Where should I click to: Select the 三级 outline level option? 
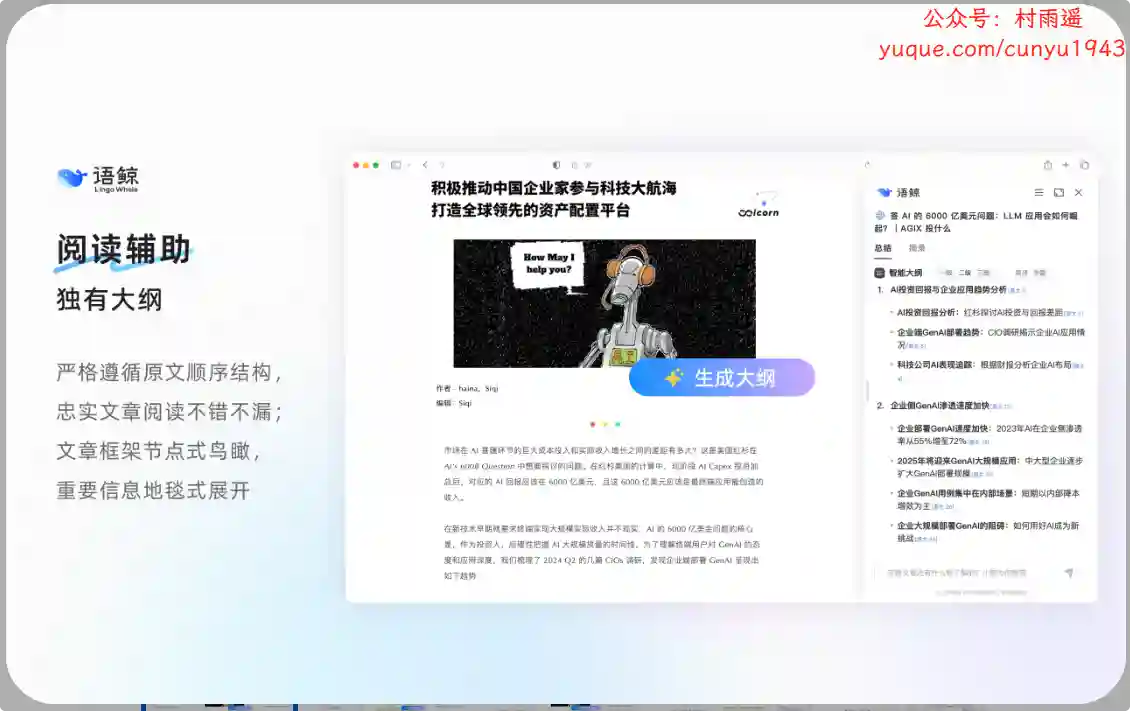click(x=983, y=273)
